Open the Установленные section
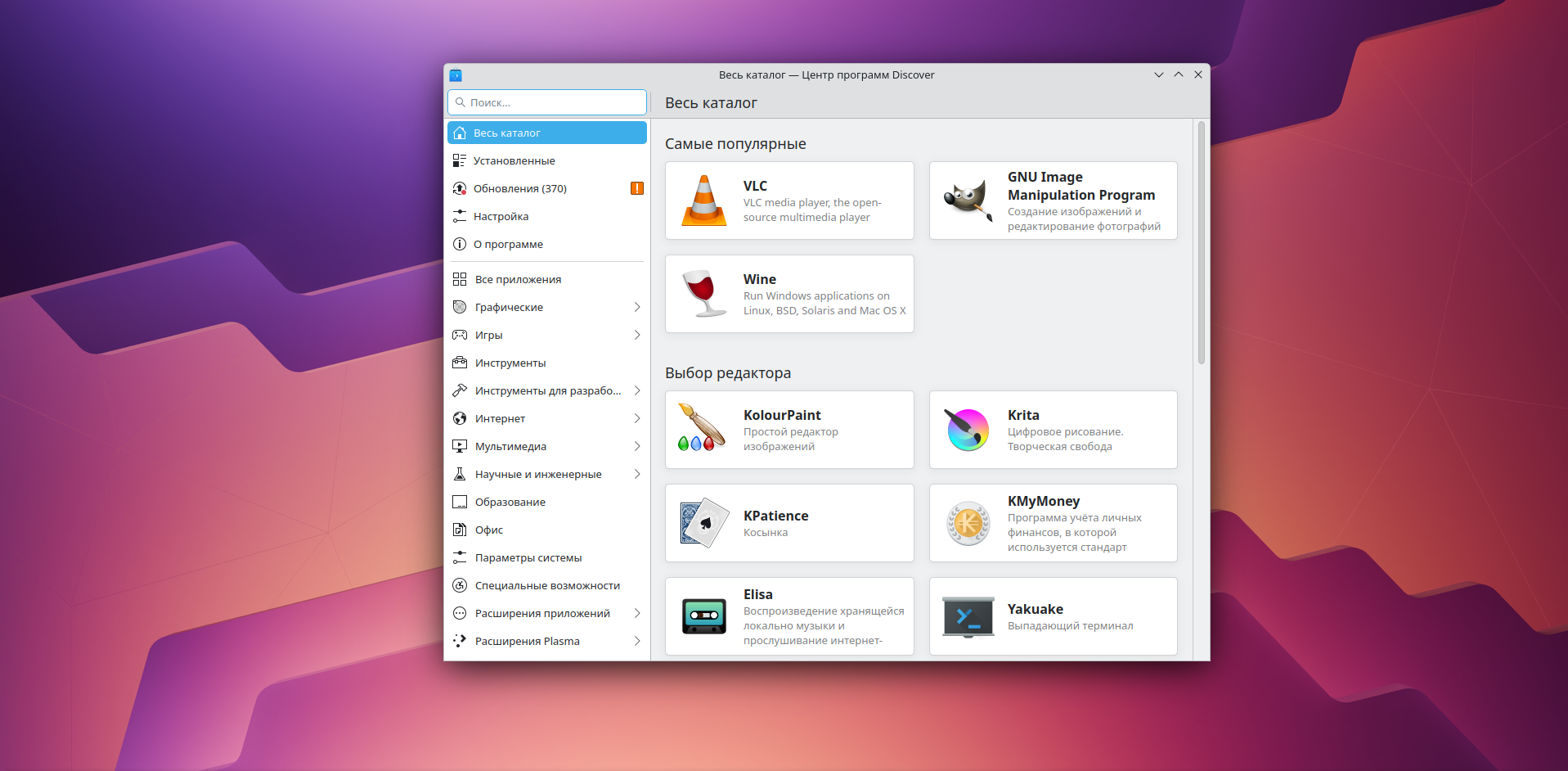The height and width of the screenshot is (771, 1568). click(x=547, y=160)
